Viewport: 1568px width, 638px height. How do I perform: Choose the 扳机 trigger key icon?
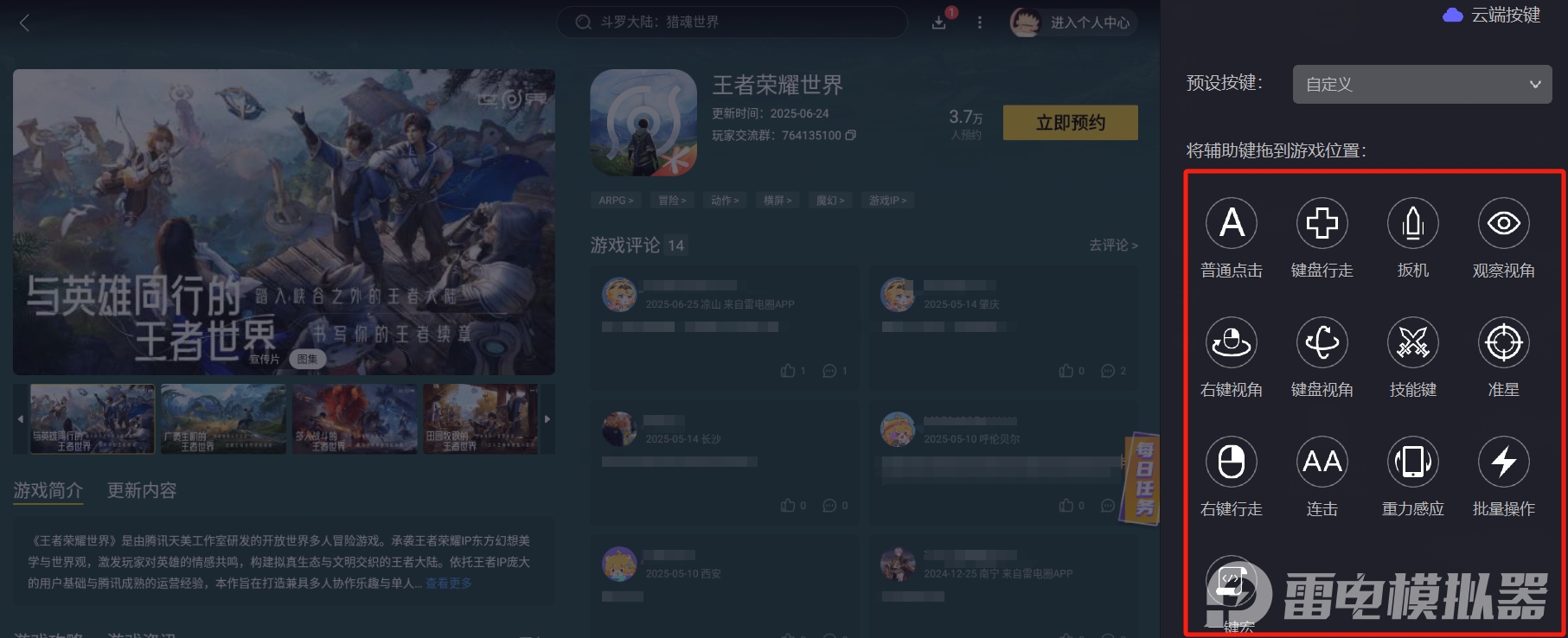click(x=1413, y=223)
